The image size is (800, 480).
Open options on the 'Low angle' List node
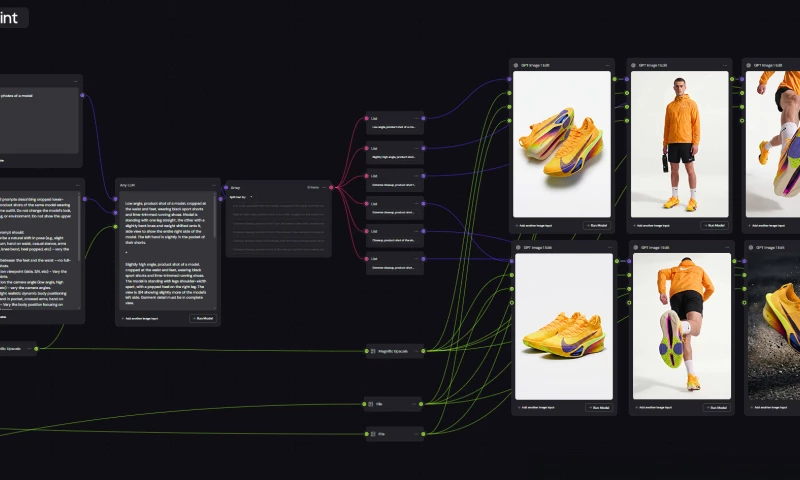click(x=416, y=118)
